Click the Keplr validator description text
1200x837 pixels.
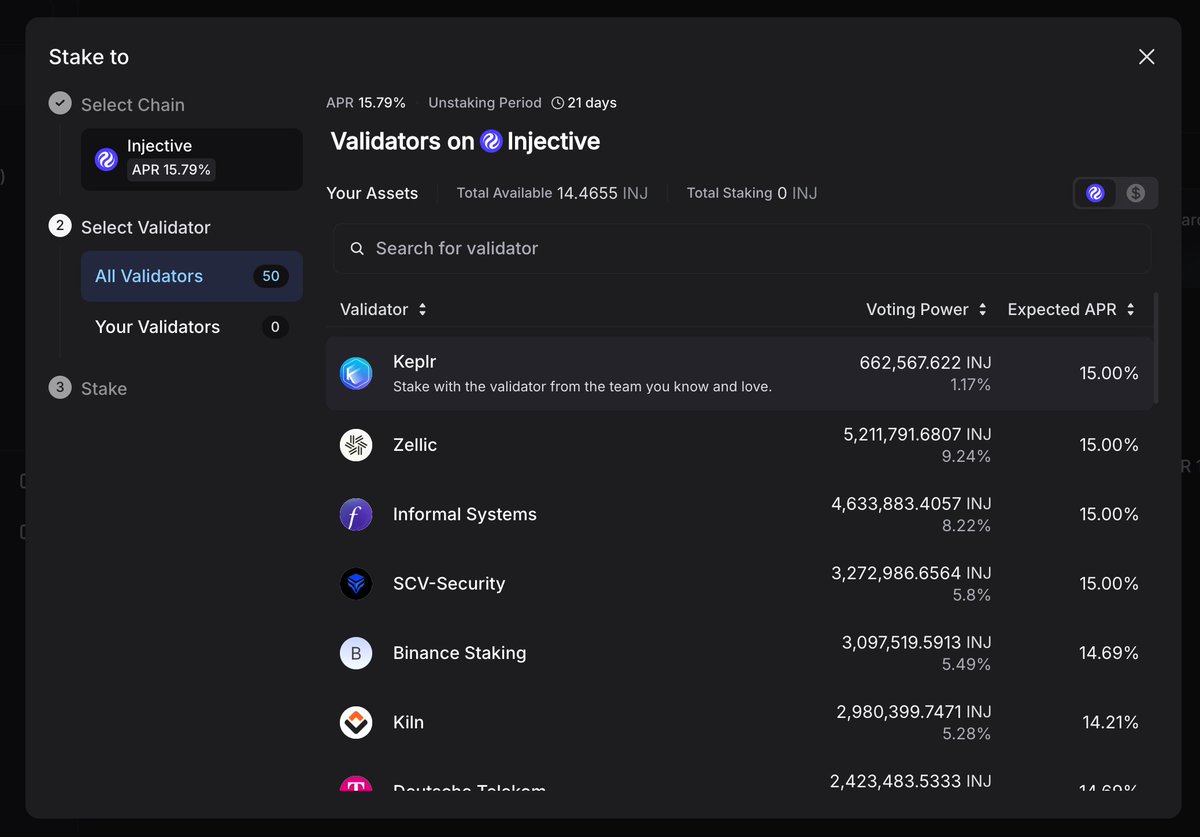pyautogui.click(x=582, y=386)
